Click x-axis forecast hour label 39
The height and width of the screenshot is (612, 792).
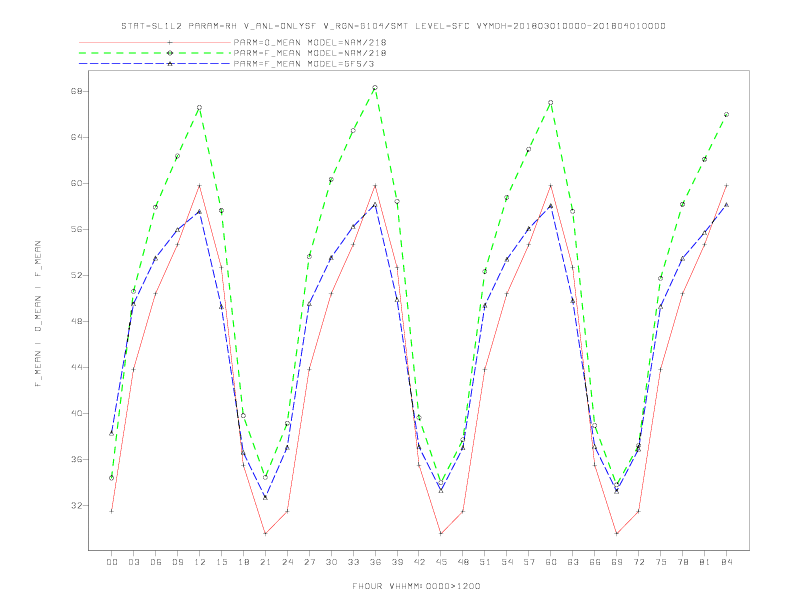click(x=397, y=562)
